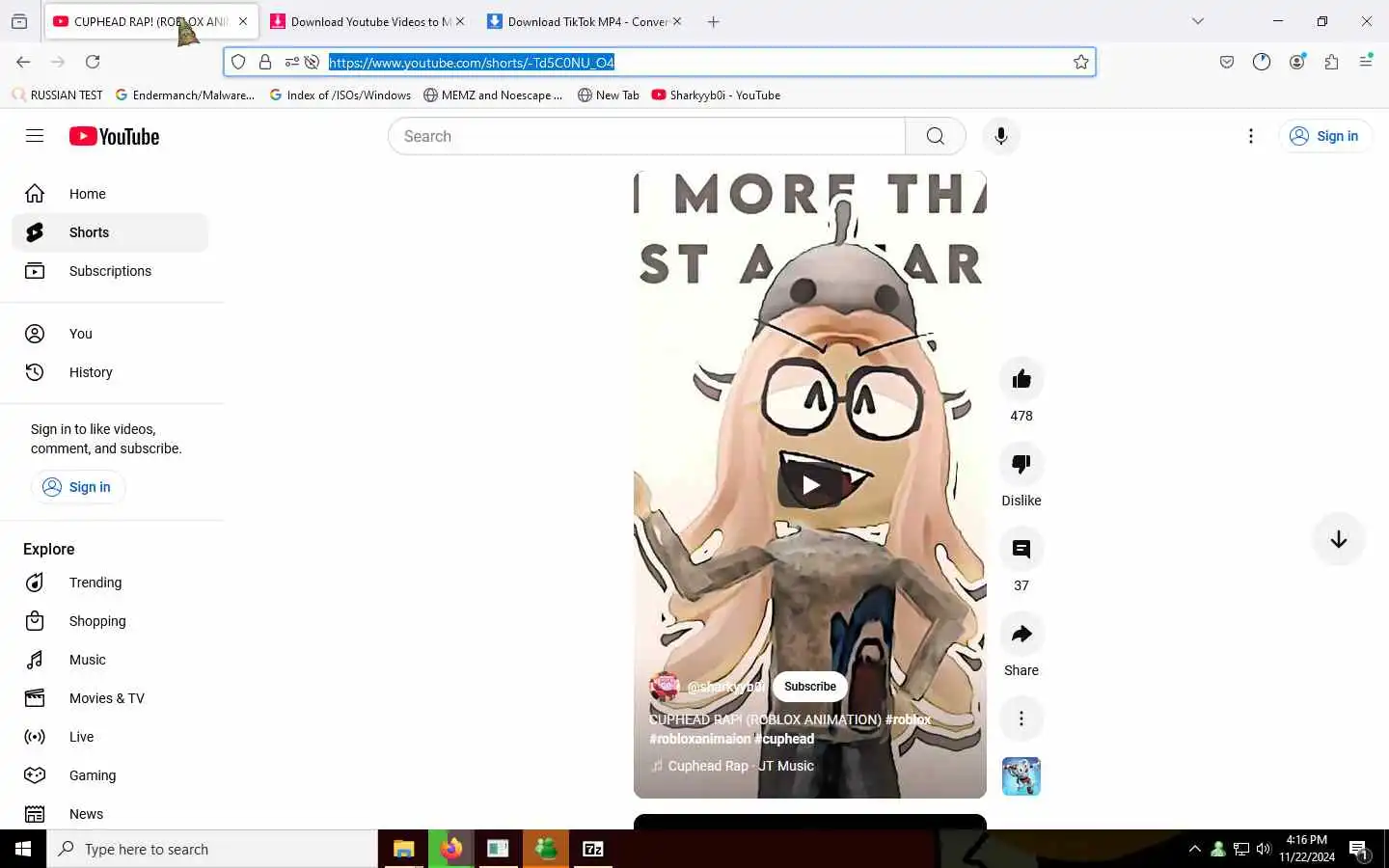Click the top-right Sign in button
Viewport: 1389px width, 868px height.
tap(1325, 136)
